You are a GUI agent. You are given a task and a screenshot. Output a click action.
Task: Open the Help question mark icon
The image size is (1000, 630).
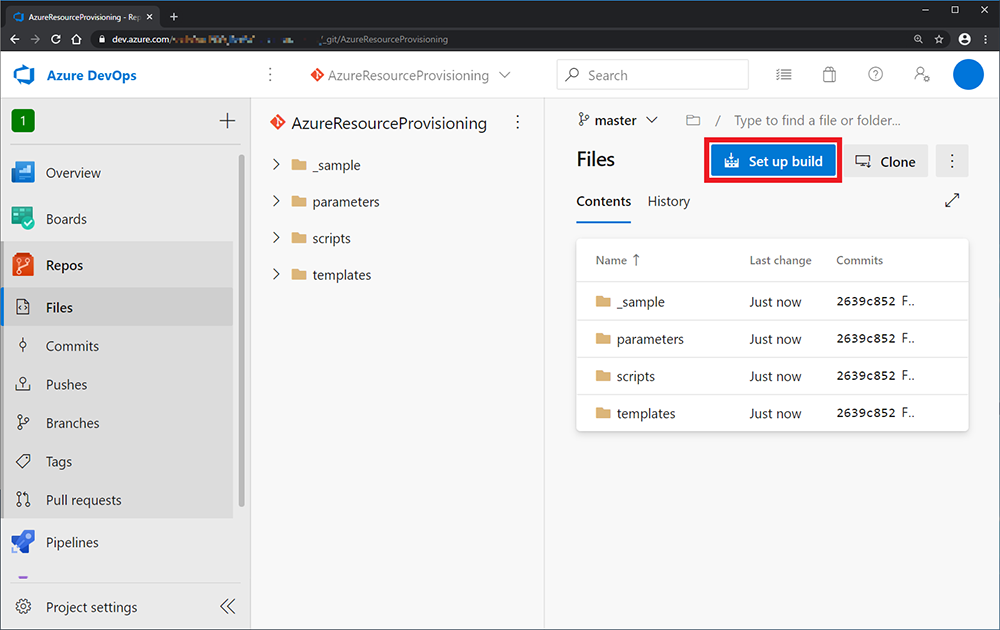(x=876, y=75)
